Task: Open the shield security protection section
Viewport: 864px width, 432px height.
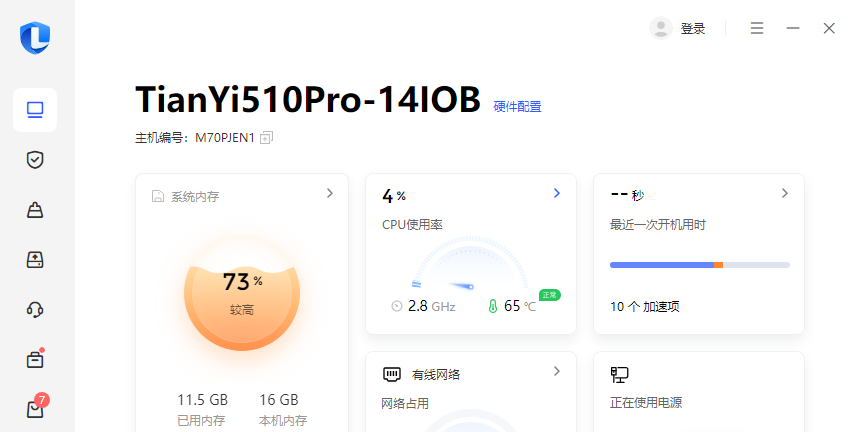Action: (35, 160)
